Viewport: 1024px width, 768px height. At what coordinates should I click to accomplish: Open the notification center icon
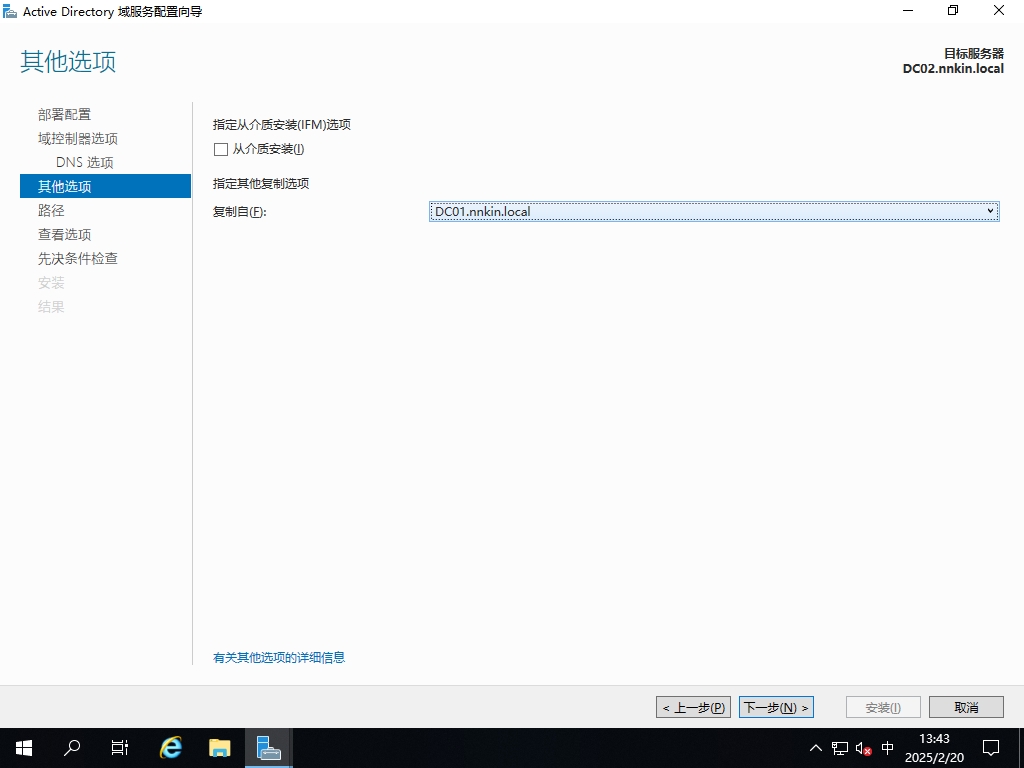pos(991,747)
